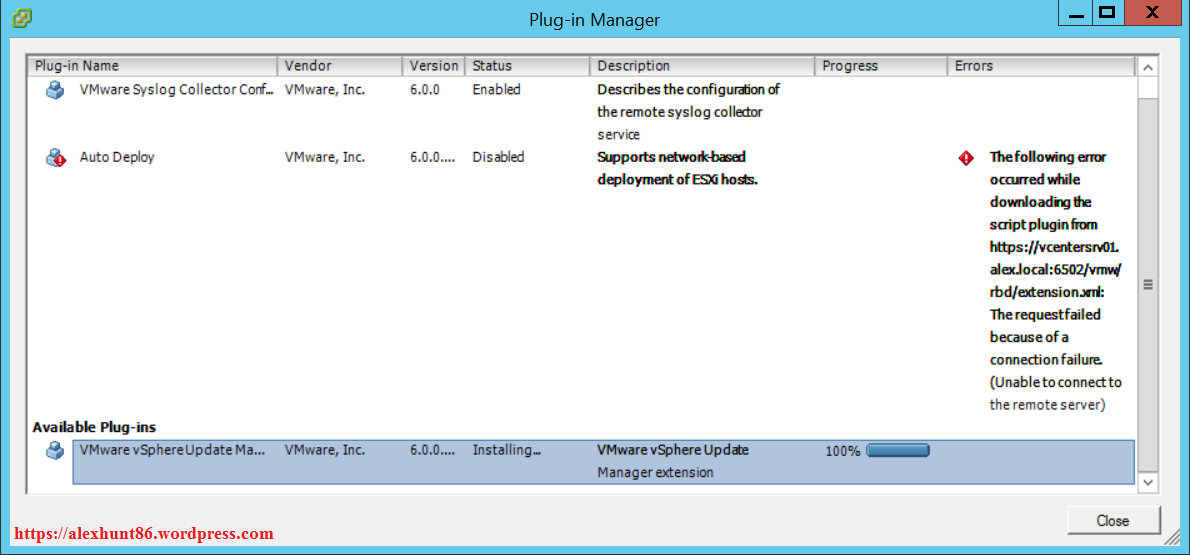Sort by the Vendor column header
Image resolution: width=1190 pixels, height=555 pixels.
coord(340,66)
